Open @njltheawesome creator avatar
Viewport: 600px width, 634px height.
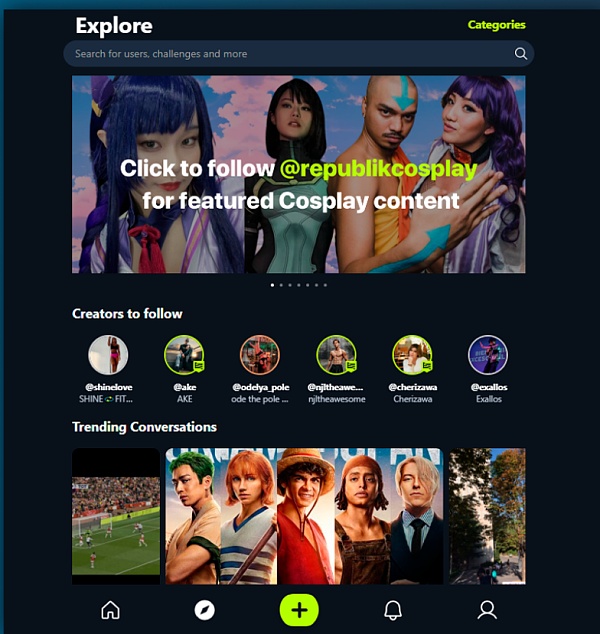pyautogui.click(x=336, y=355)
